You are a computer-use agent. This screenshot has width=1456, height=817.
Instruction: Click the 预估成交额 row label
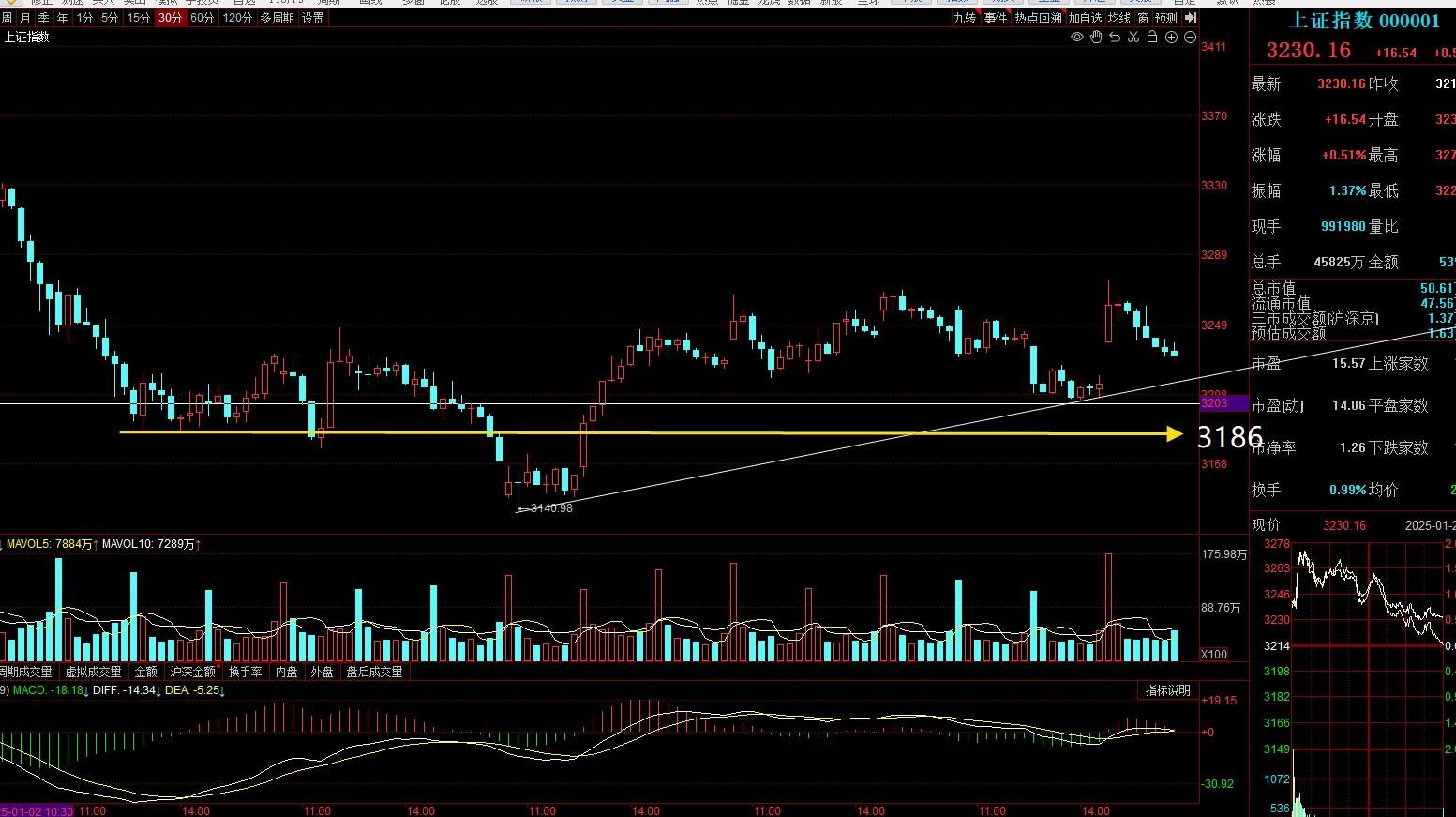pos(1289,334)
